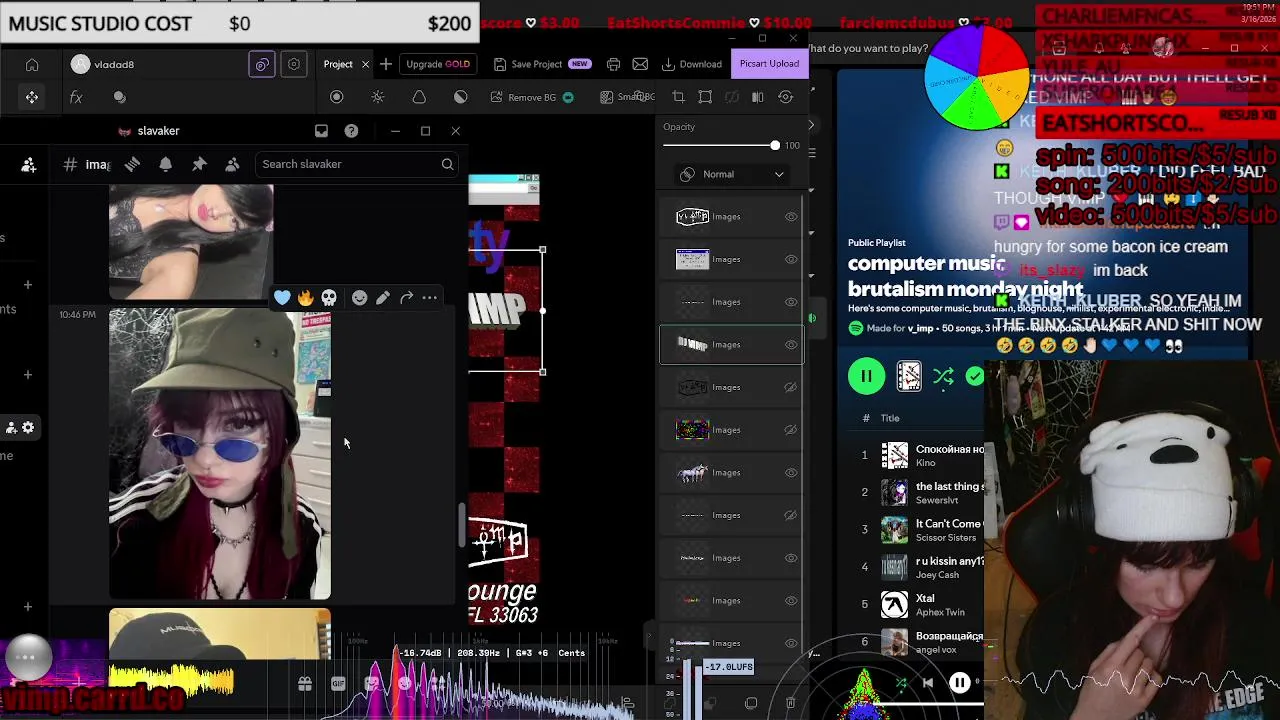Open Picsart home icon

click(32, 64)
